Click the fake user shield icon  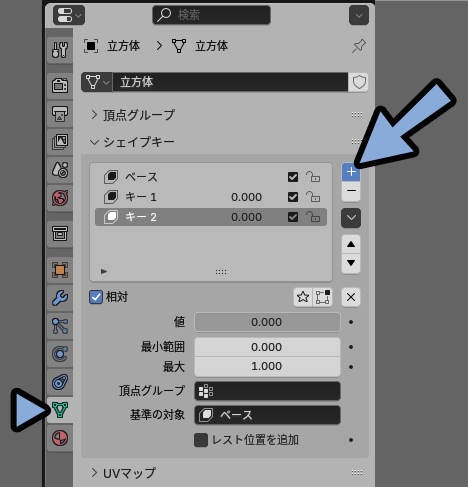click(359, 82)
